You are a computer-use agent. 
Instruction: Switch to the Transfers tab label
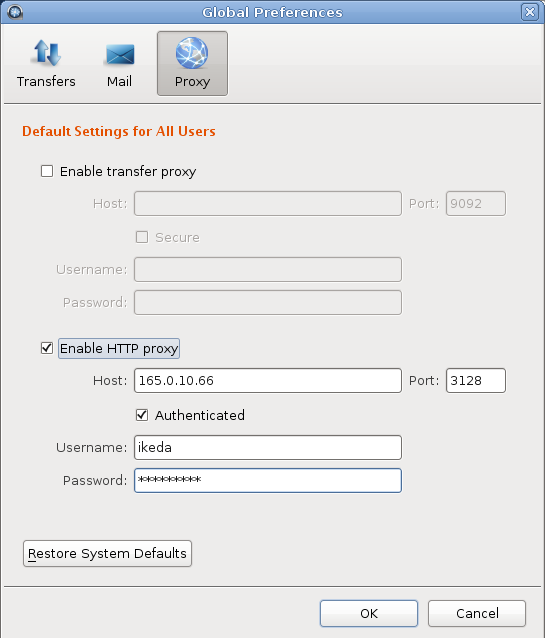[46, 81]
